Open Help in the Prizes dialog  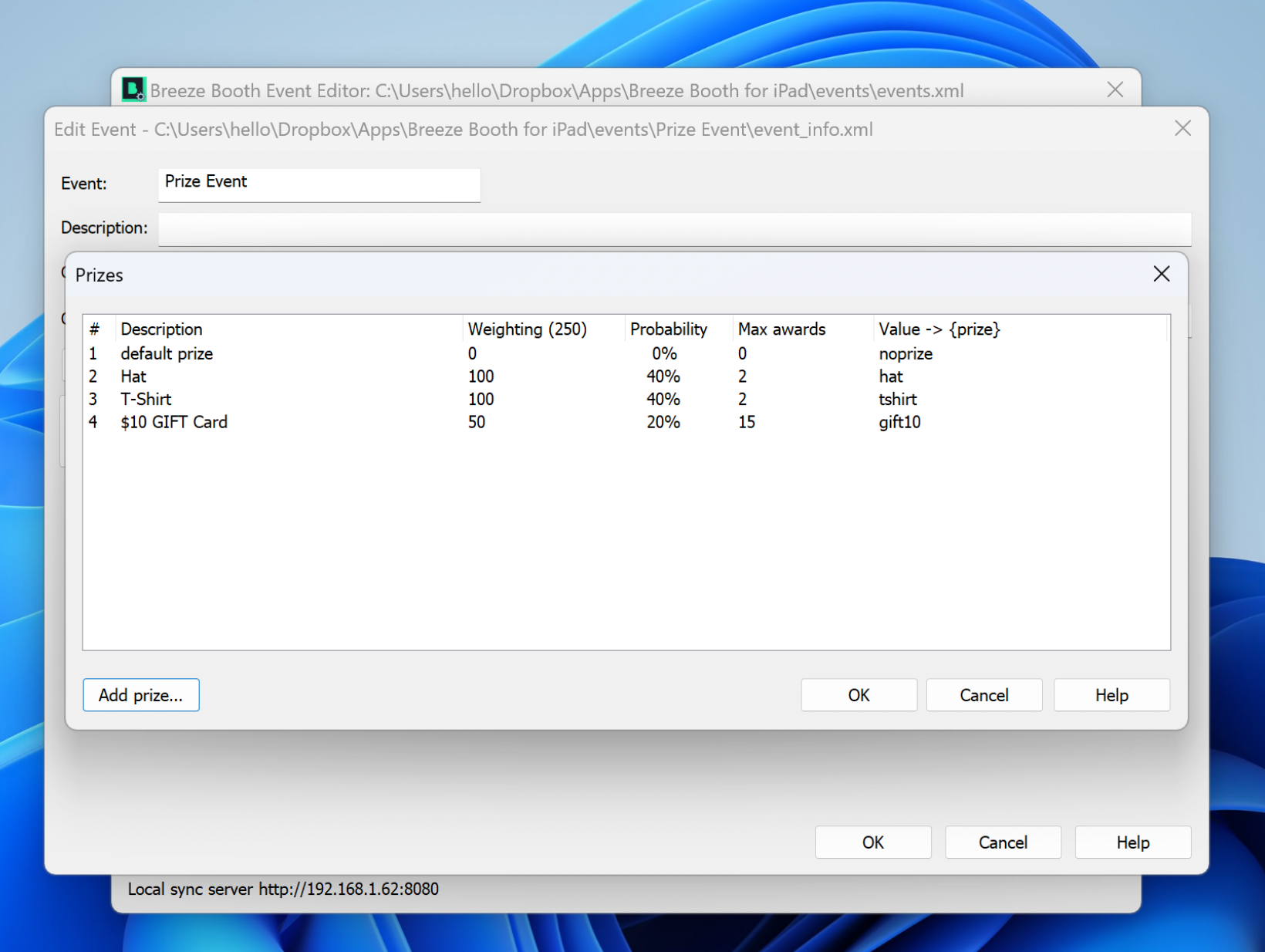1111,695
